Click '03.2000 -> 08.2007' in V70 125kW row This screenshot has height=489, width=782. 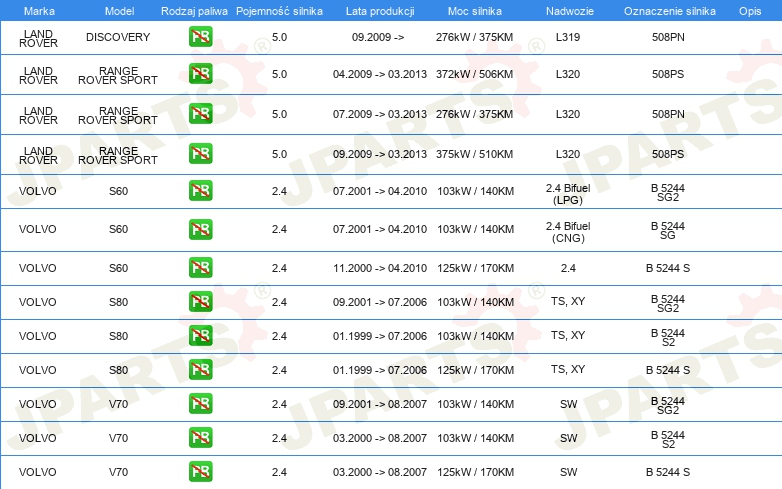(380, 472)
